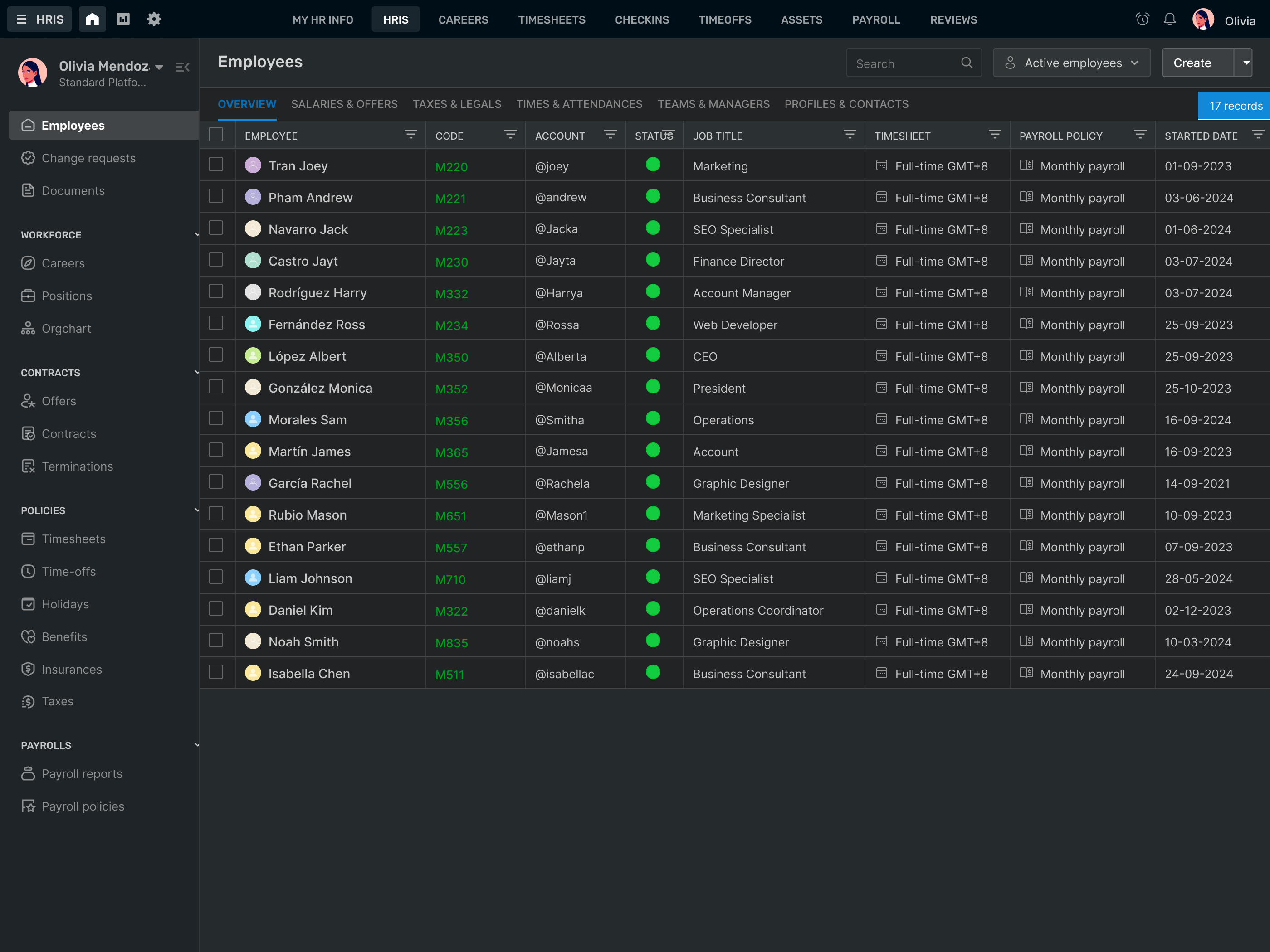The image size is (1270, 952).
Task: Open the Create button dropdown arrow
Action: pyautogui.click(x=1243, y=63)
